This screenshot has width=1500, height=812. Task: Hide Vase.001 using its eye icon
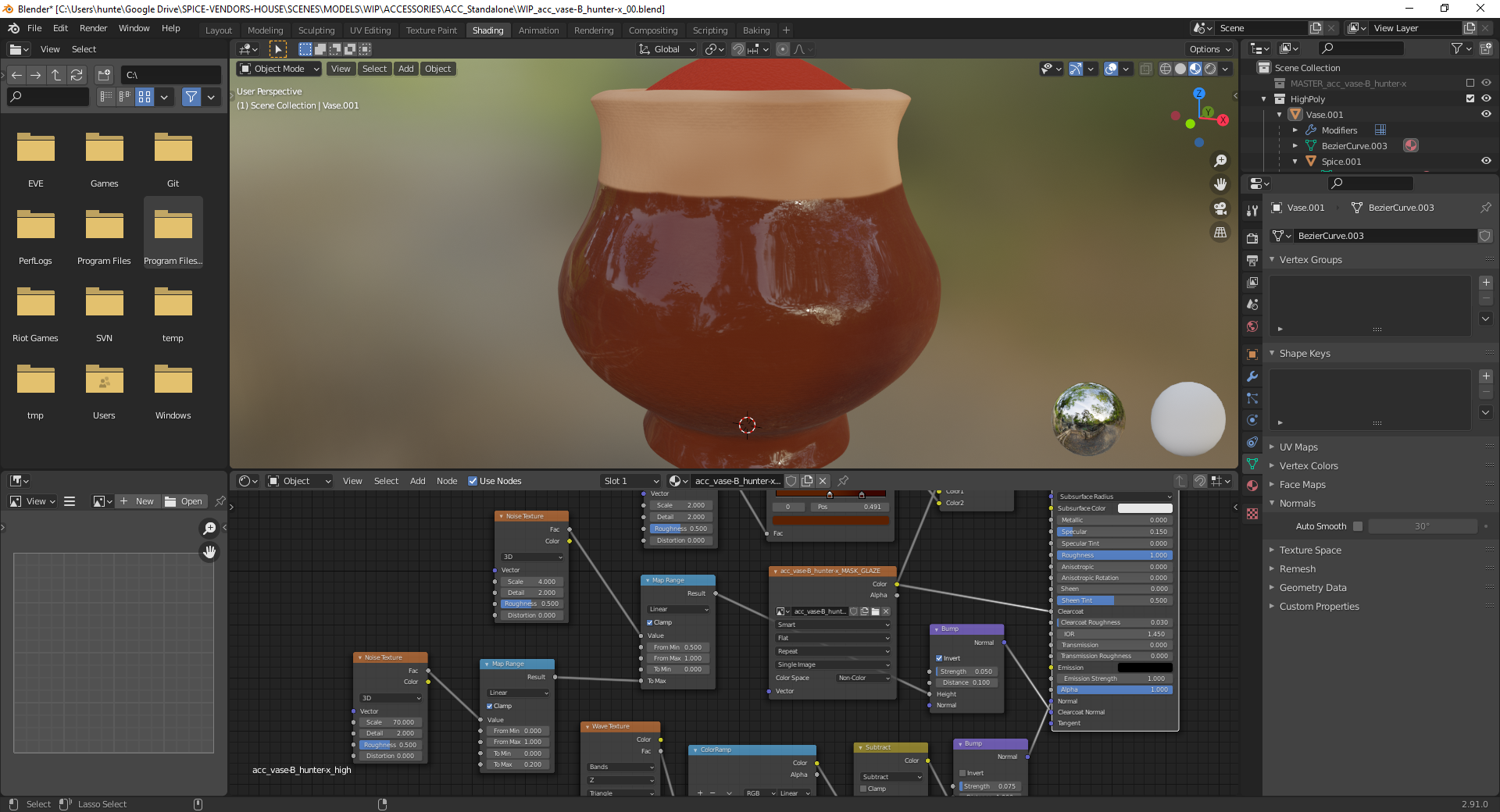[1486, 114]
